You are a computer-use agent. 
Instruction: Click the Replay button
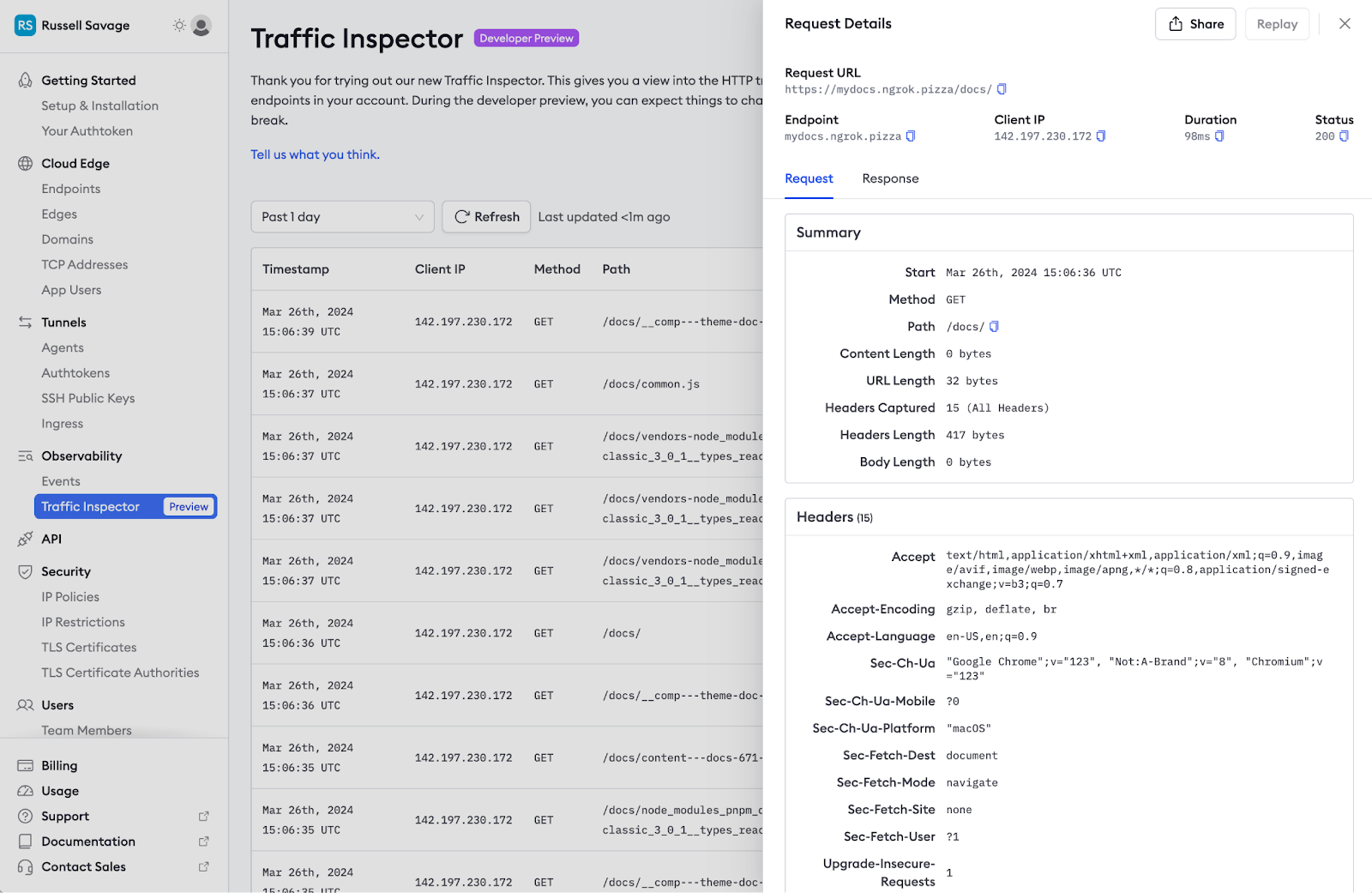1277,24
